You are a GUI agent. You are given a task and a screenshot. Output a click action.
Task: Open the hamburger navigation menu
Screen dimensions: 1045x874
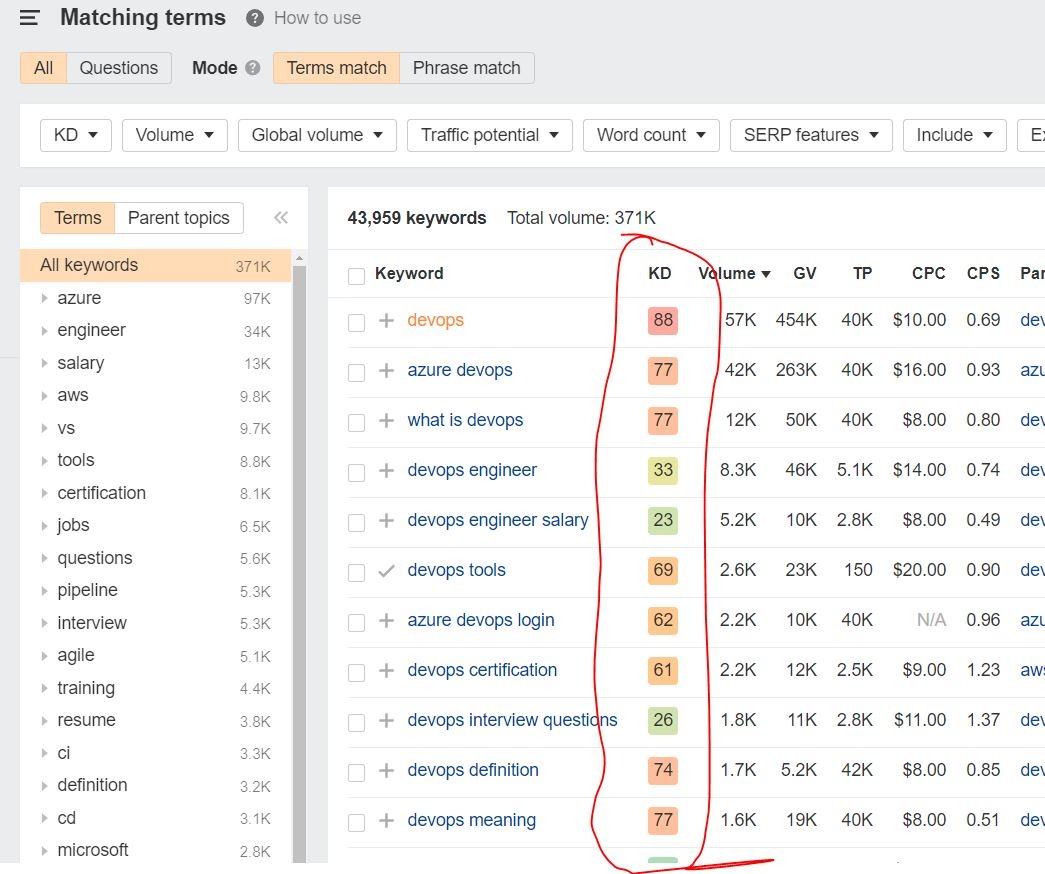click(x=29, y=17)
